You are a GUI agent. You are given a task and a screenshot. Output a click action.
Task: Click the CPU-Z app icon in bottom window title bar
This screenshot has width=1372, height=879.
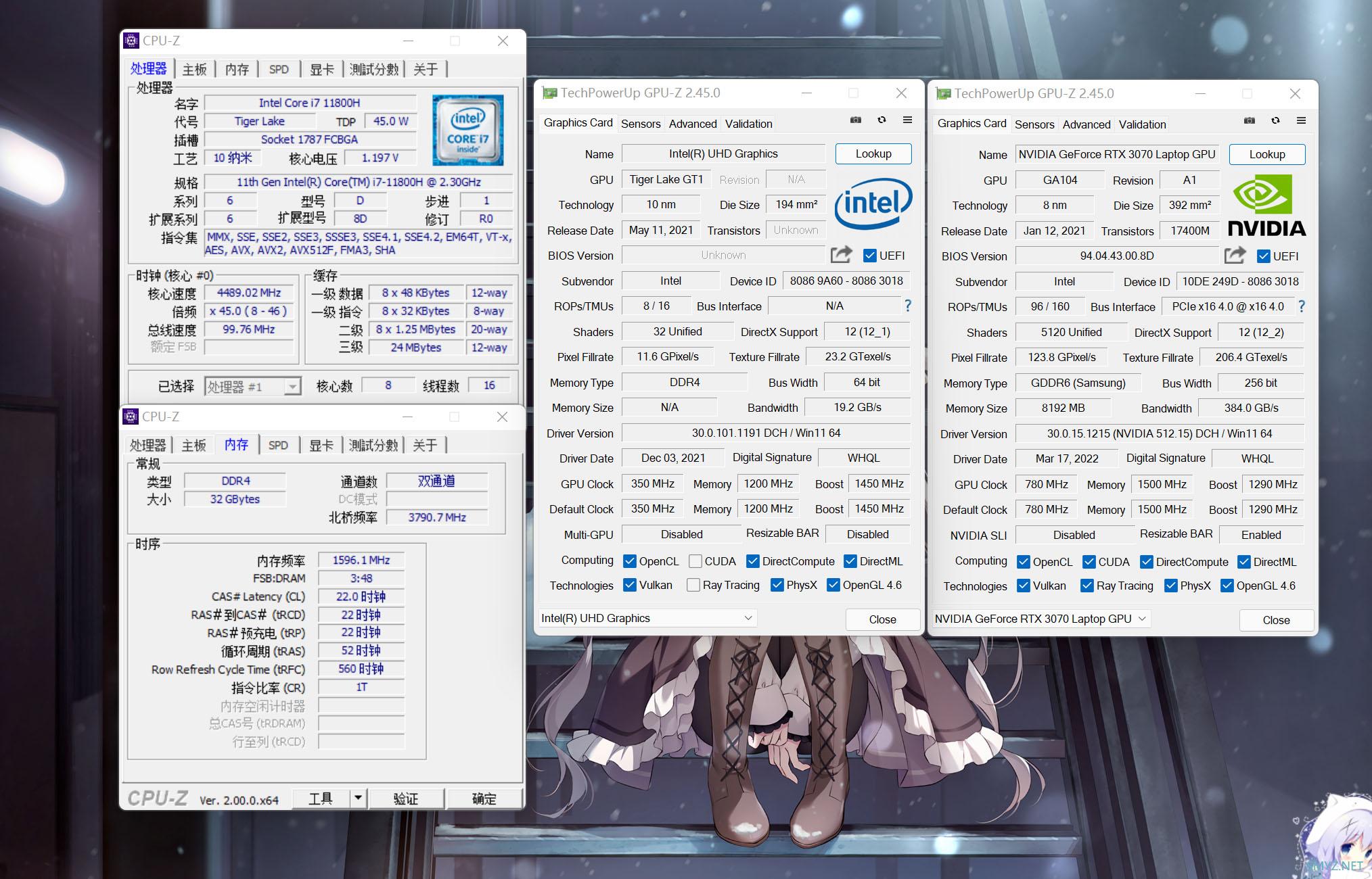tap(131, 417)
